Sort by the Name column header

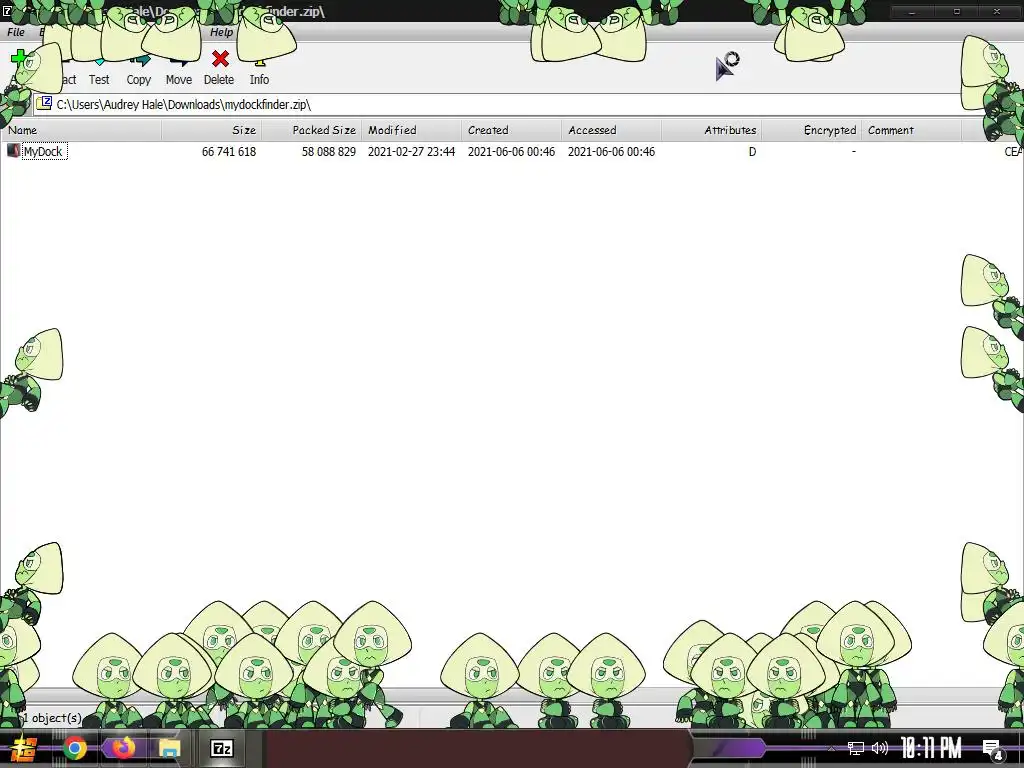pos(81,130)
